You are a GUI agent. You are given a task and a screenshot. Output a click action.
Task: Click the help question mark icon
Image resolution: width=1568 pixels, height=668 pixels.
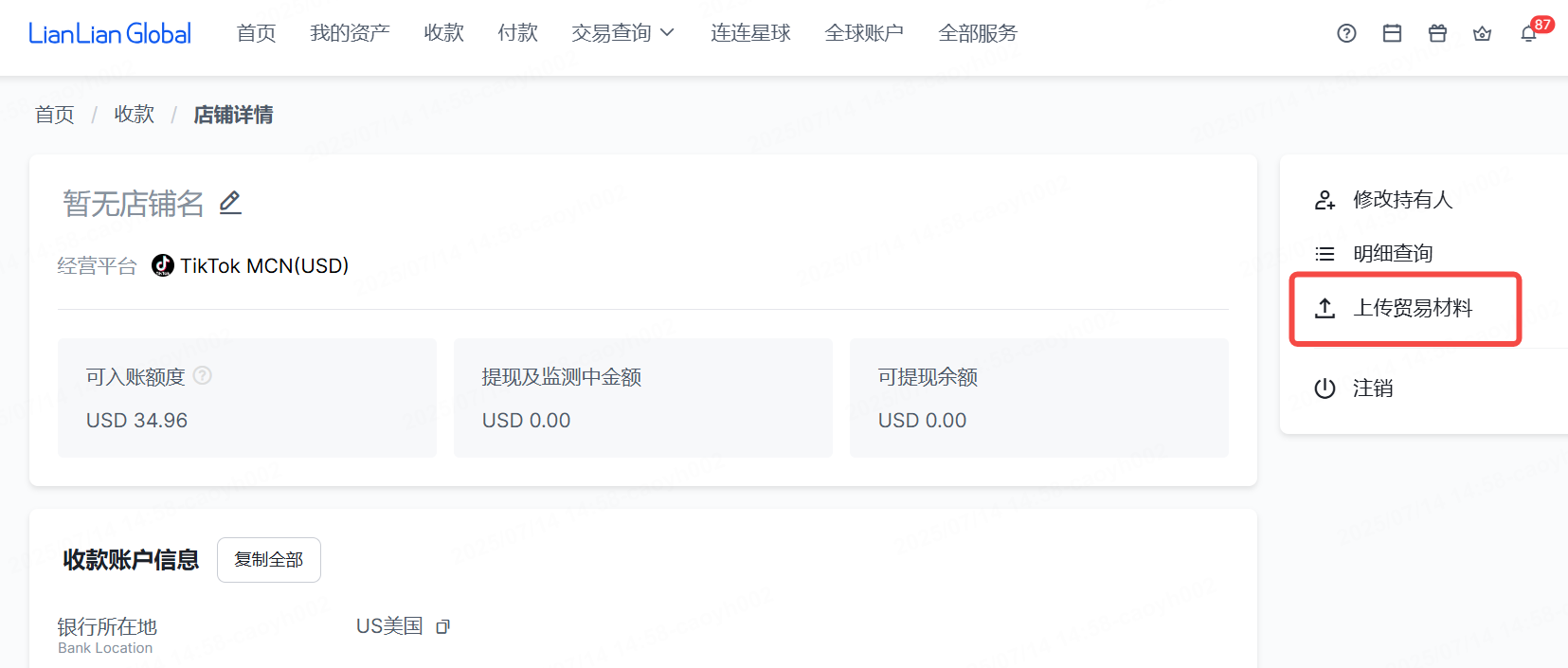1346,34
